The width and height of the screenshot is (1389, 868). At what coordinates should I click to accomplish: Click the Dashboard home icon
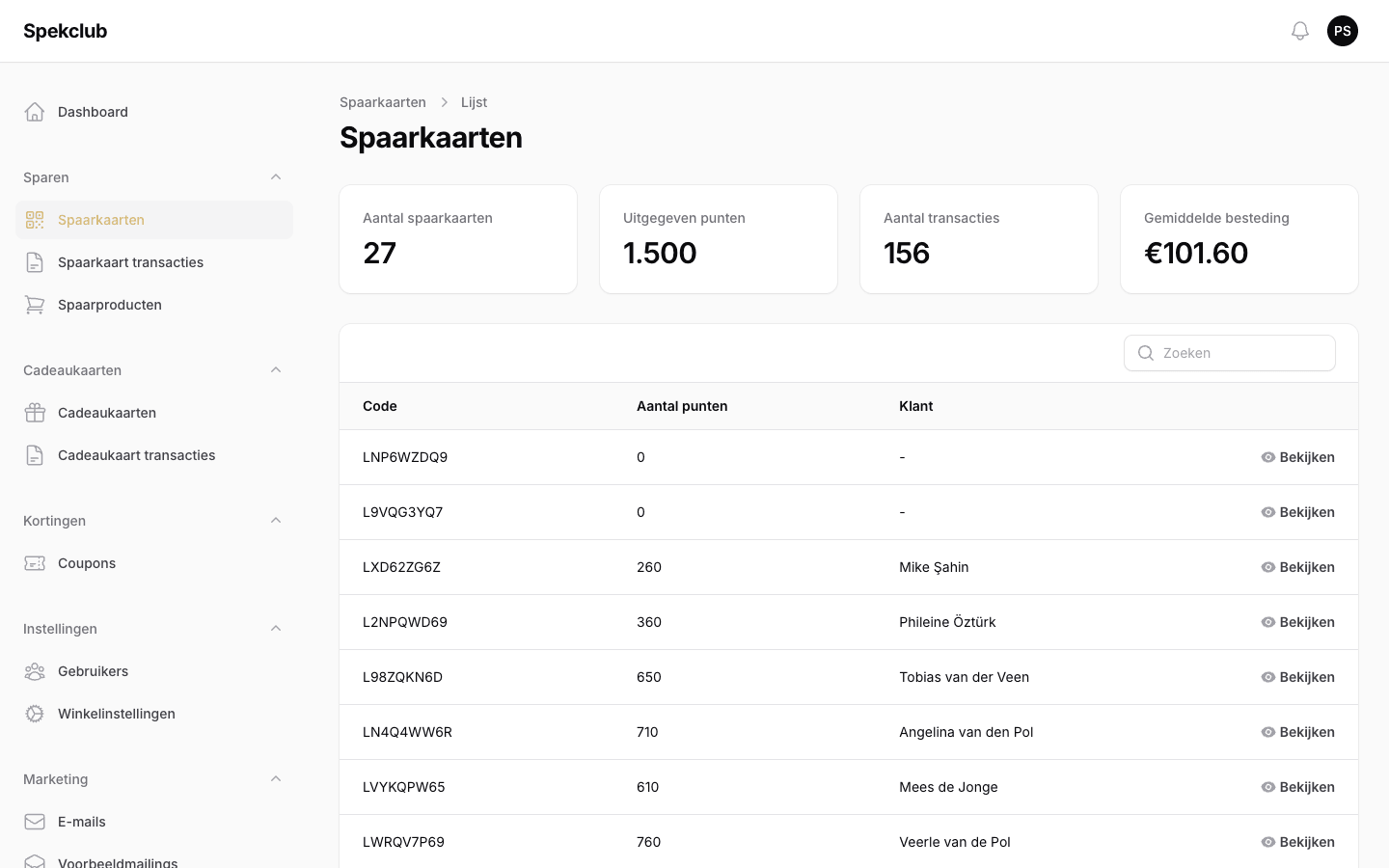(x=35, y=112)
